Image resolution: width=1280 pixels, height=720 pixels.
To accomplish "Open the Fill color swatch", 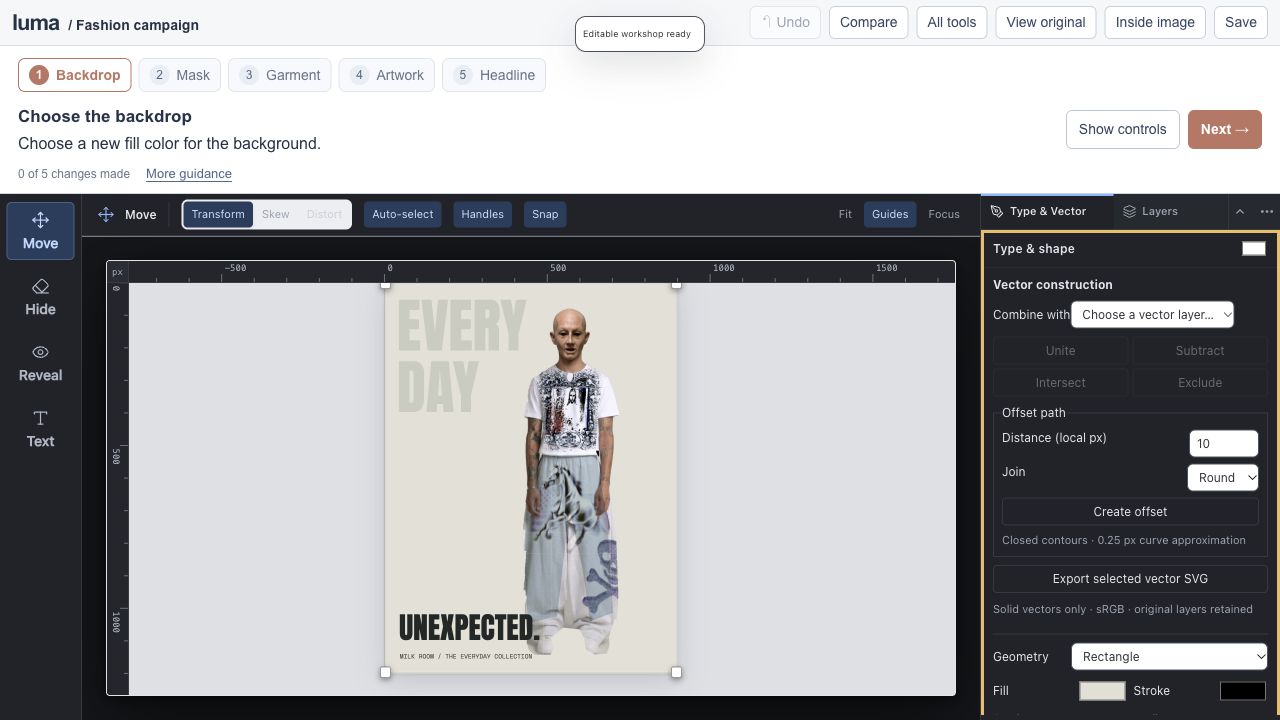I will (1102, 691).
